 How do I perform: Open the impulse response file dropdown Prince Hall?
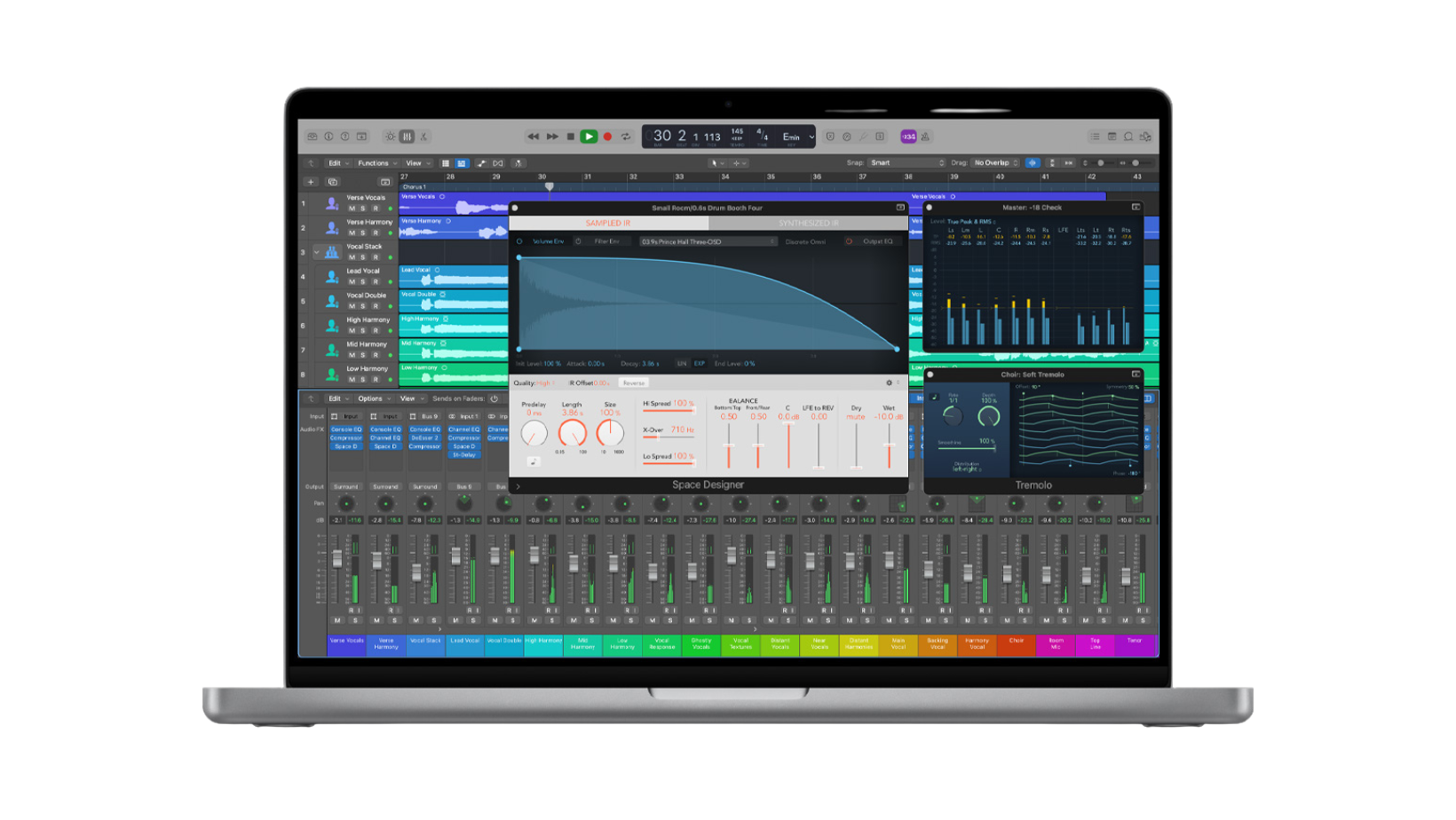[x=708, y=241]
